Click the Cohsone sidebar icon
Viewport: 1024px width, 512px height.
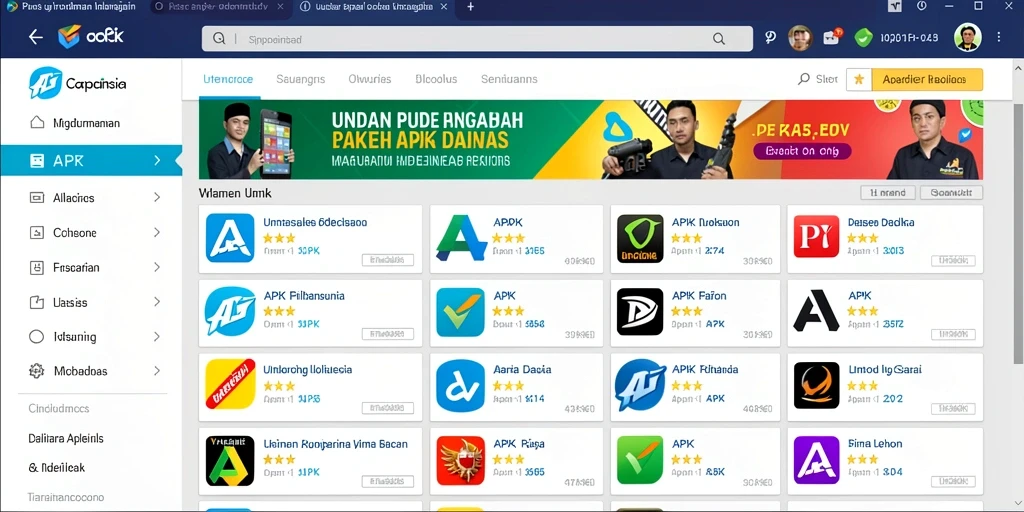37,232
